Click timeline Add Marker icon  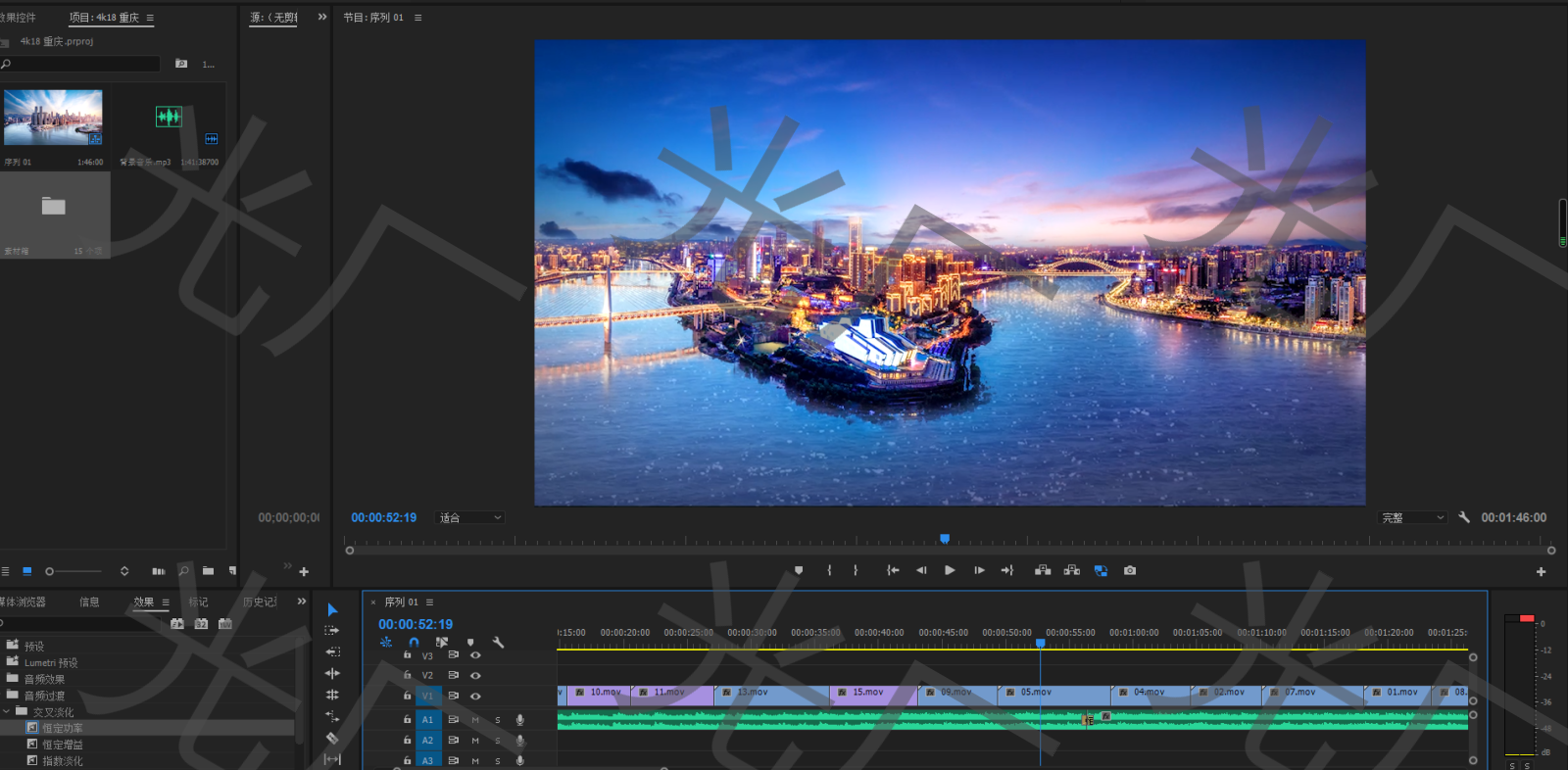[x=470, y=643]
